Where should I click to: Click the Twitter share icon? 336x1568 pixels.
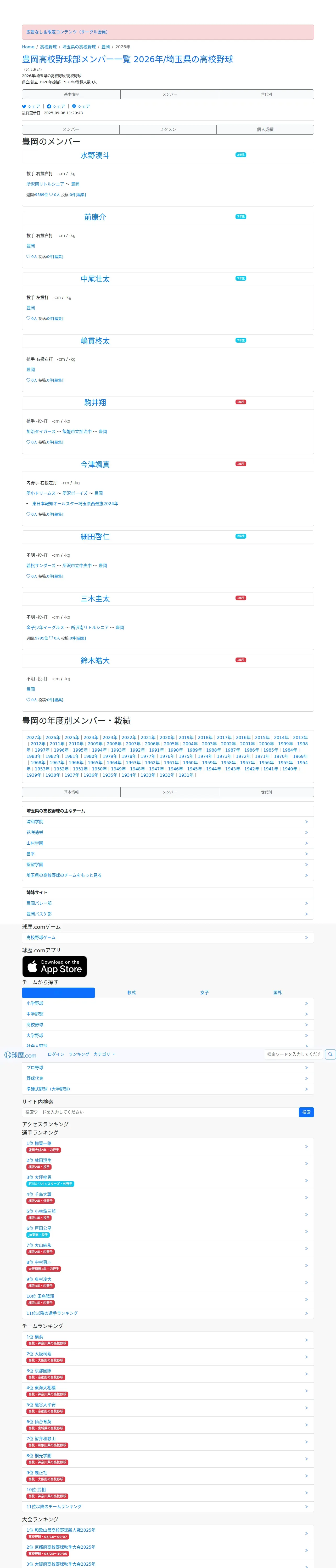(x=24, y=107)
